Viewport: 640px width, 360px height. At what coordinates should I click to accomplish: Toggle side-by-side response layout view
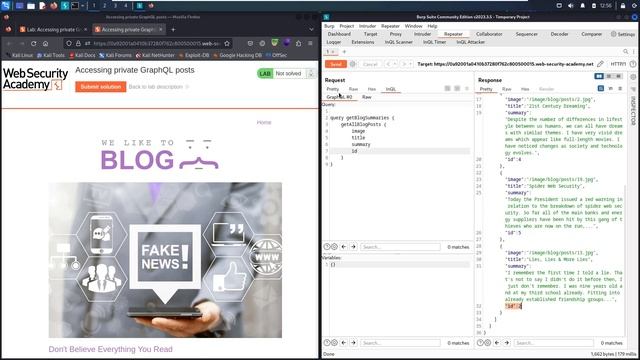599,76
